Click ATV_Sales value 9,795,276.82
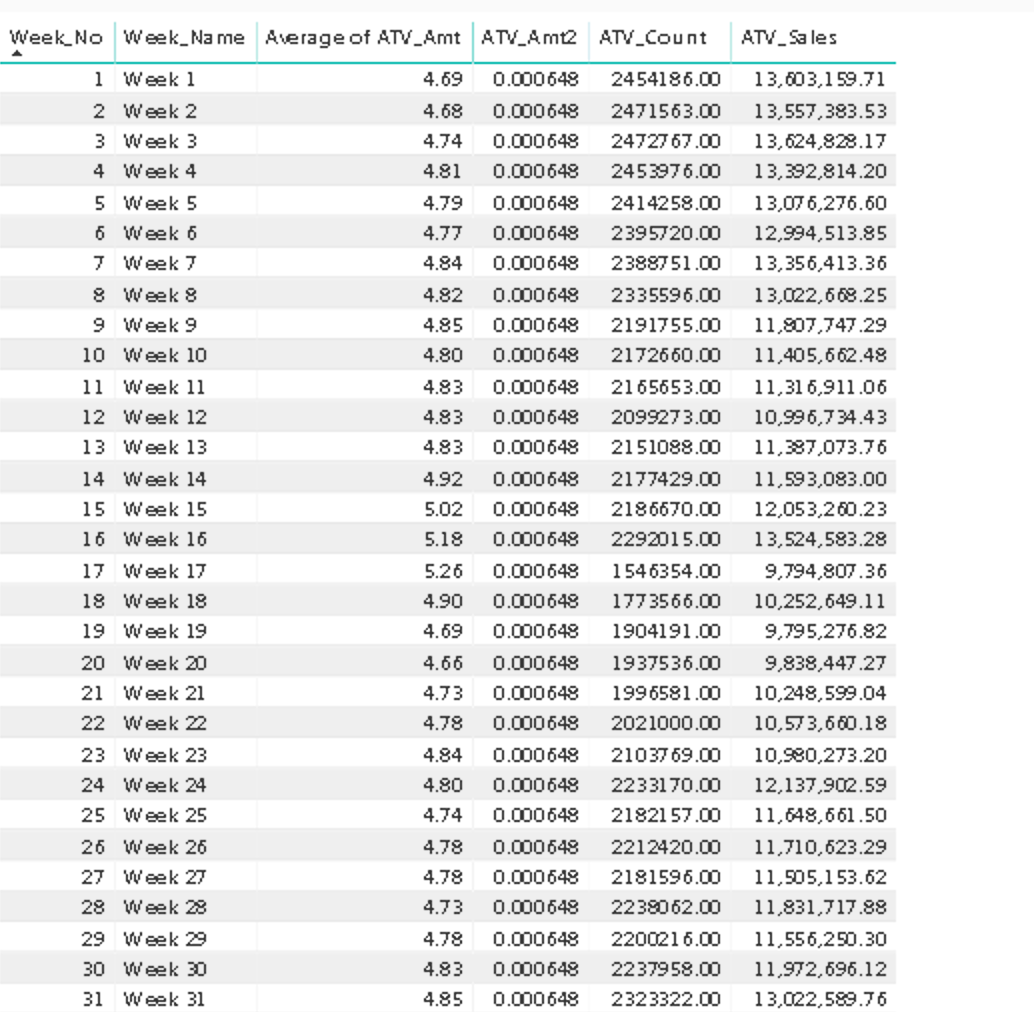The height and width of the screenshot is (1012, 1034). pos(825,632)
